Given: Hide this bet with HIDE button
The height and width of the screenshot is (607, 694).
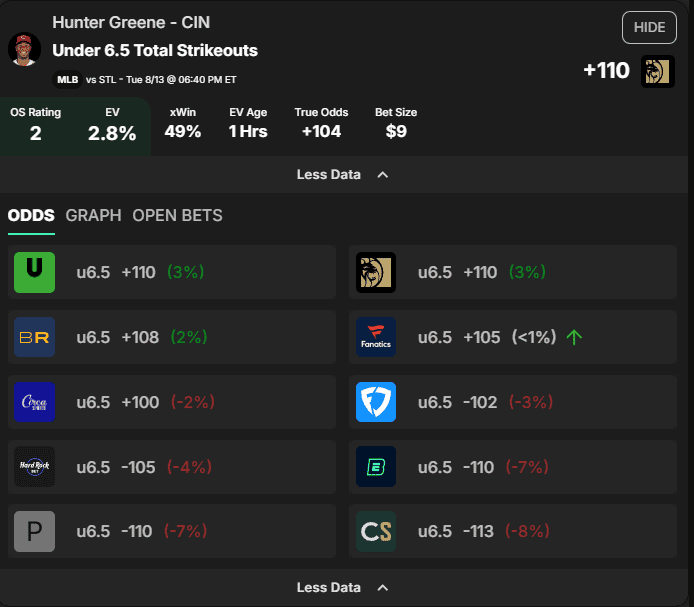Looking at the screenshot, I should click(x=649, y=27).
